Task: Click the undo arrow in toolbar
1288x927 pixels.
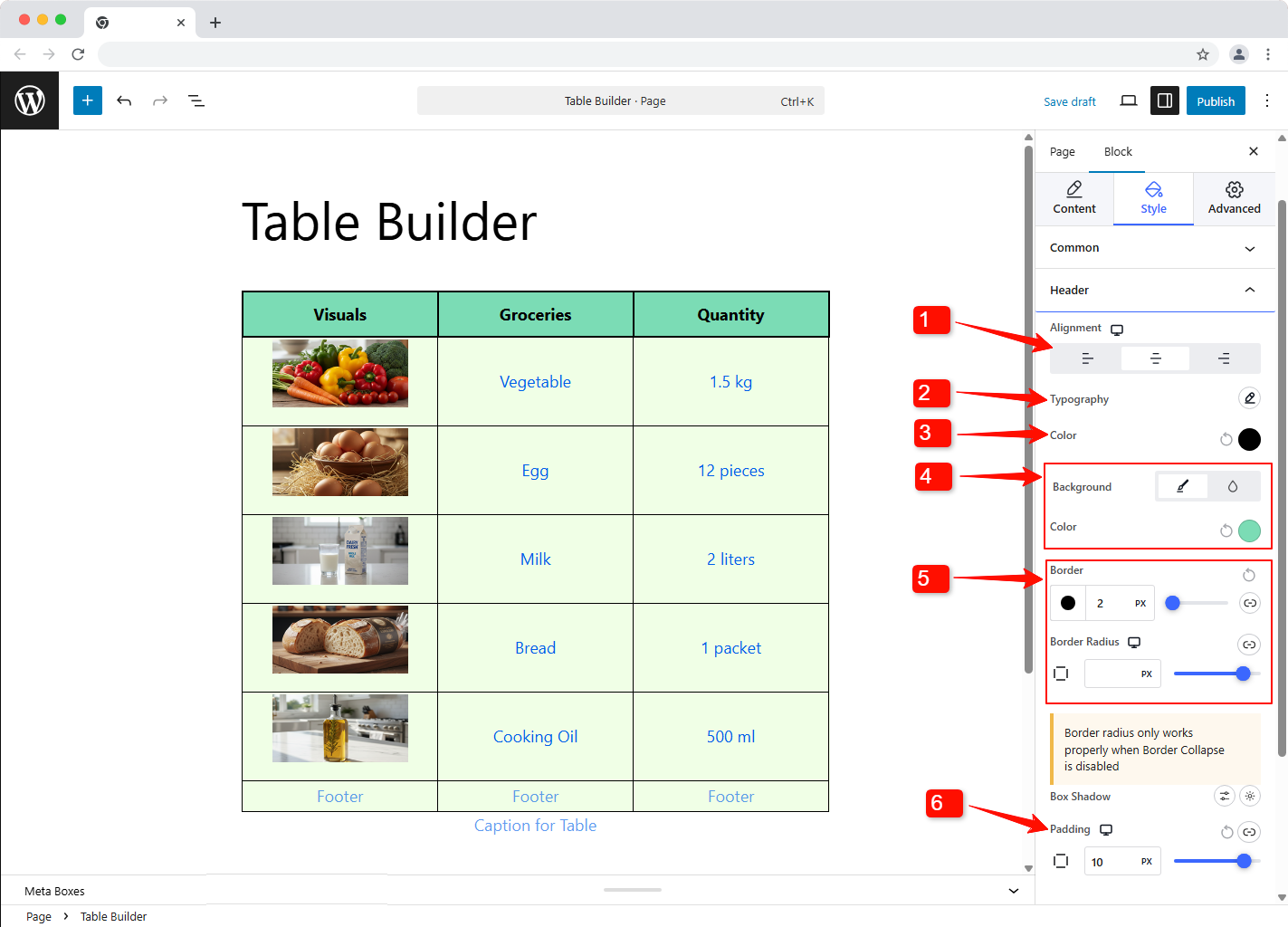Action: (124, 100)
